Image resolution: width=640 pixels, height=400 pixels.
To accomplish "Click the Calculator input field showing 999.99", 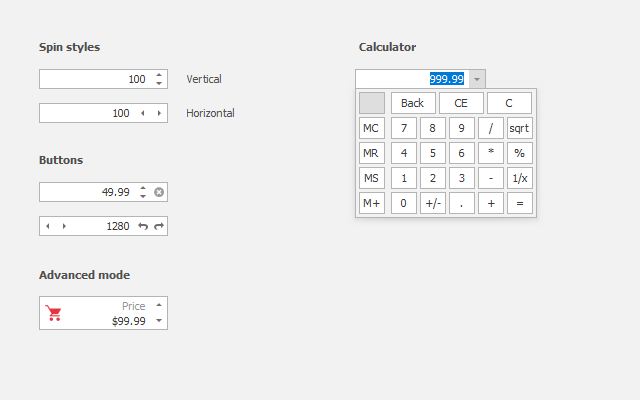I will (x=410, y=79).
